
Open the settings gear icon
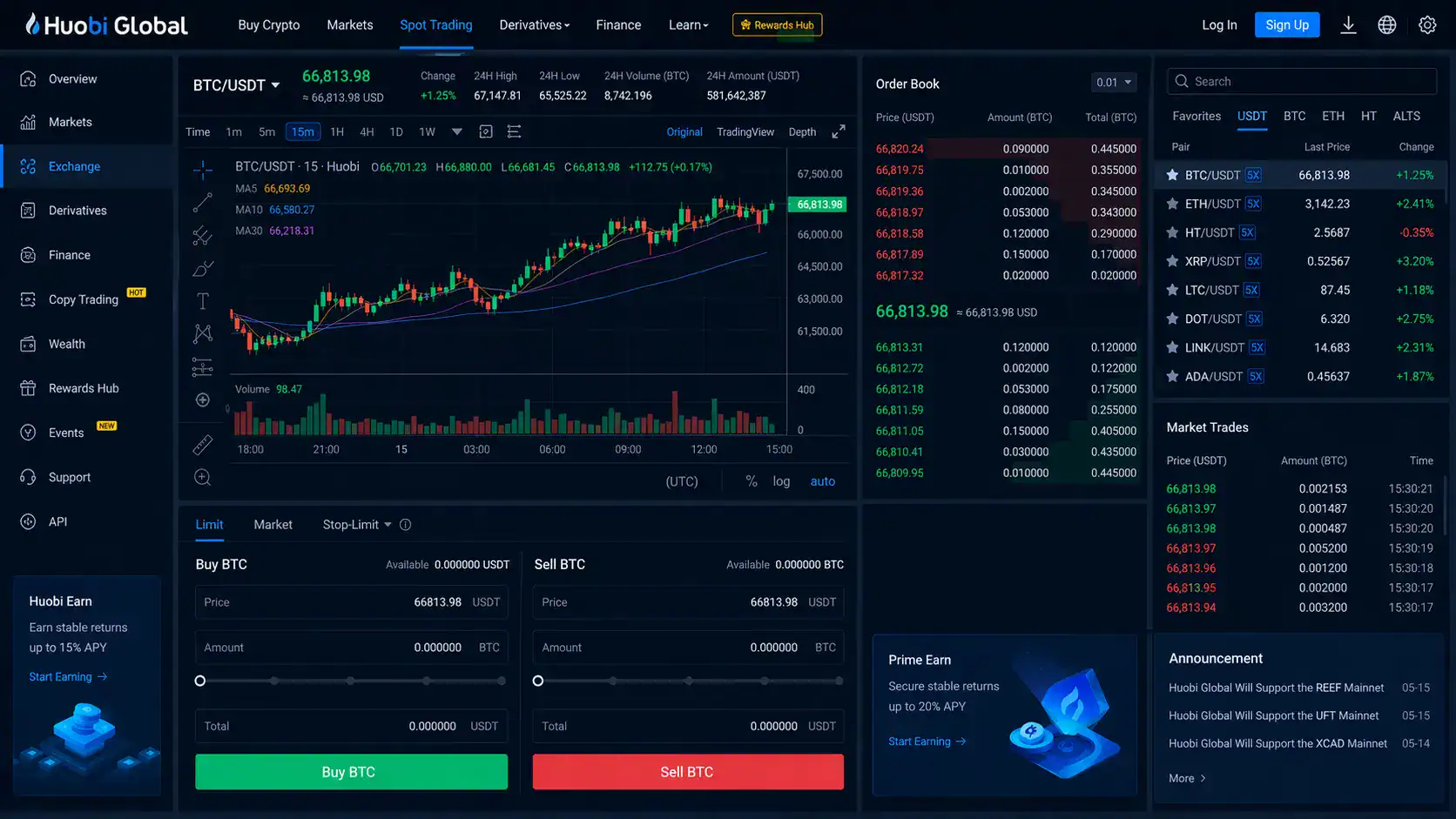click(1427, 24)
